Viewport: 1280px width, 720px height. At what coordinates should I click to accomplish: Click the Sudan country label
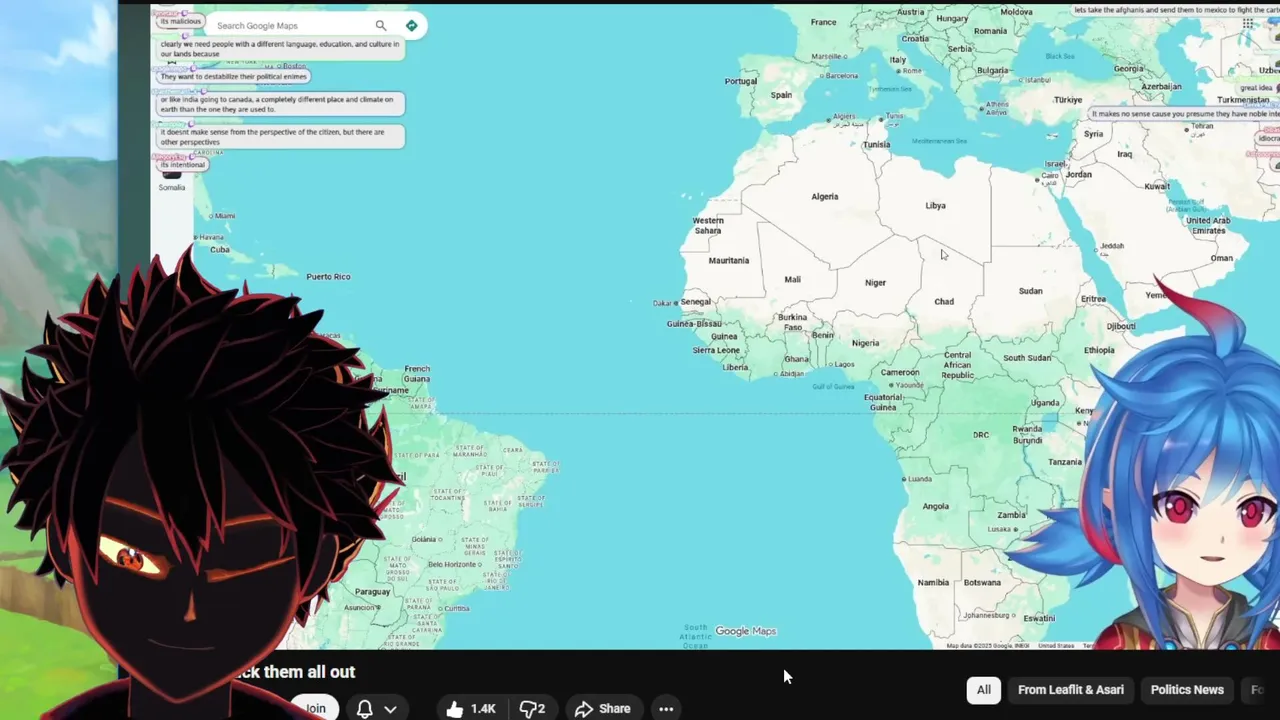point(1030,291)
